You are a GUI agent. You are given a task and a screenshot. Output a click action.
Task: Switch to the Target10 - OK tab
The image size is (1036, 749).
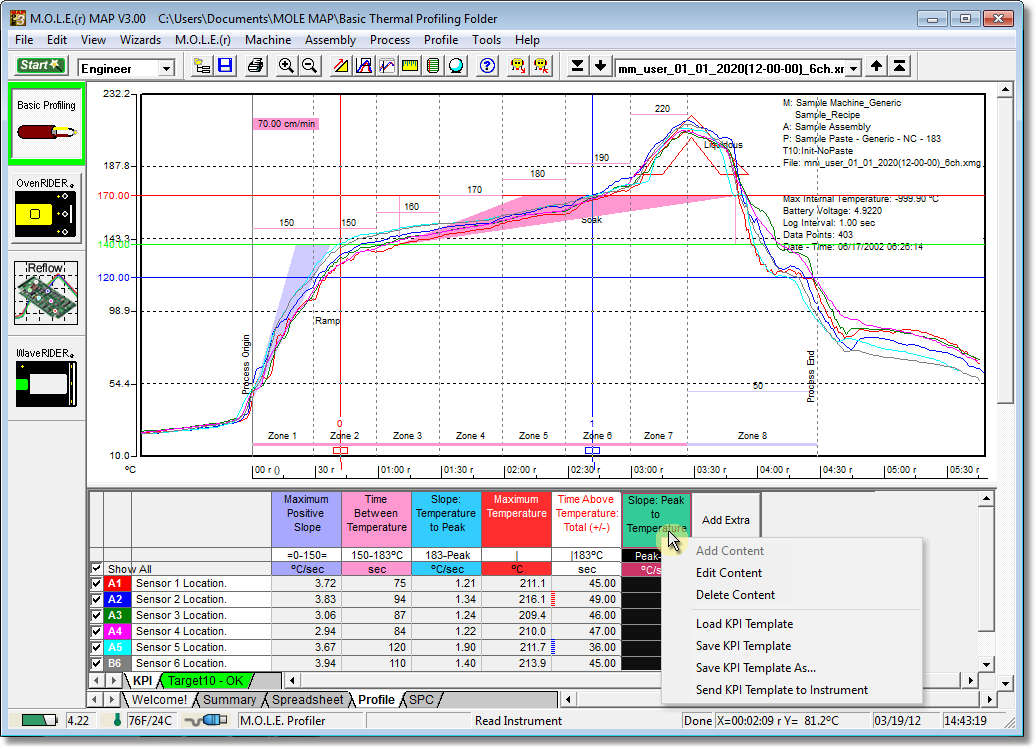[205, 680]
